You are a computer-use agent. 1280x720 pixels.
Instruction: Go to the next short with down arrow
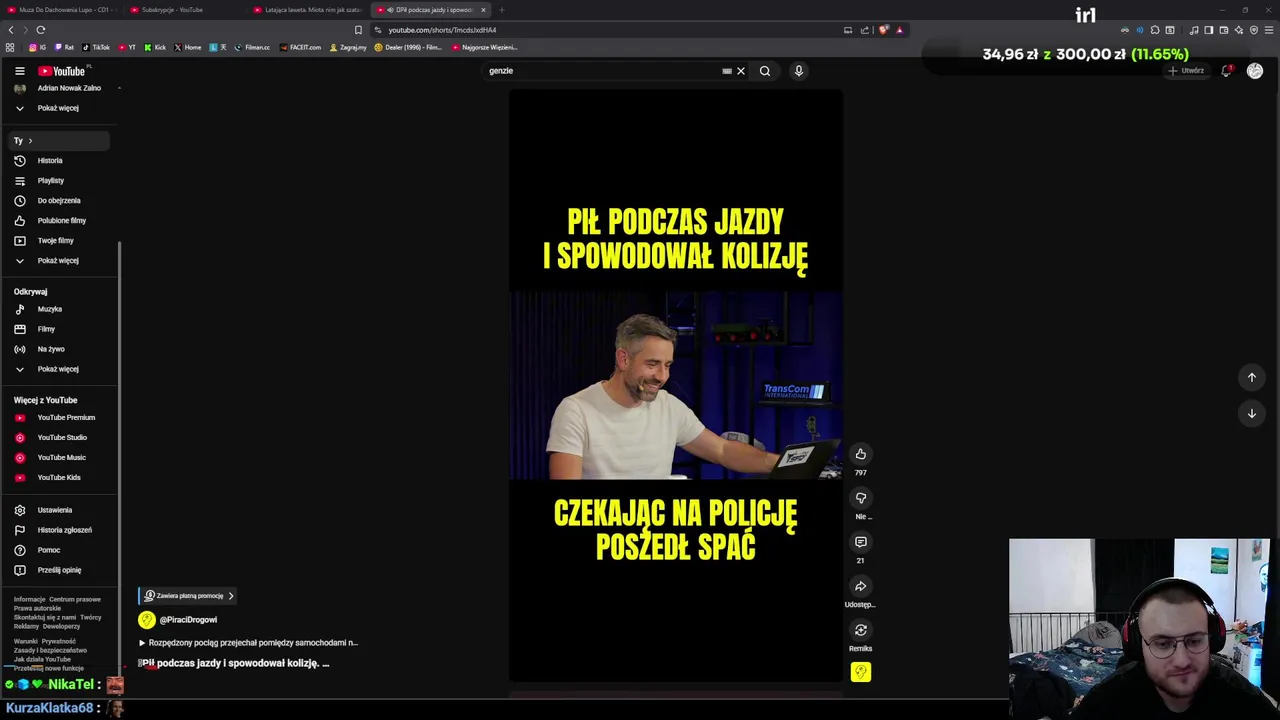[x=1251, y=413]
